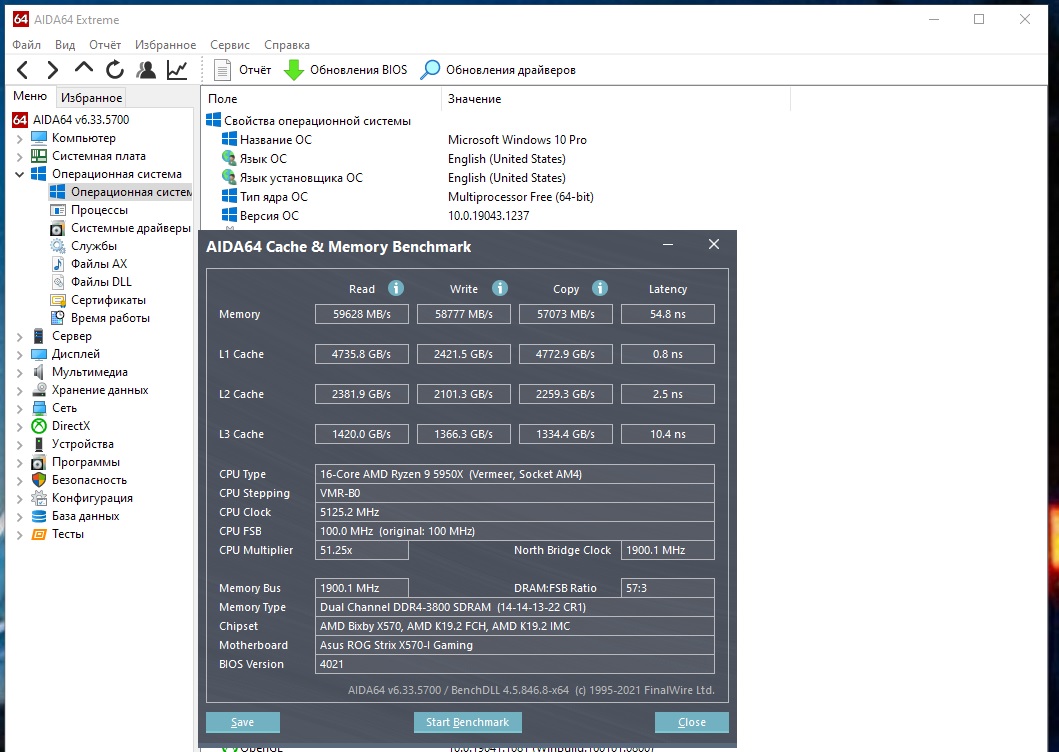Expand the Сервер tree node
Screen dimensions: 1059x752
pyautogui.click(x=20, y=336)
